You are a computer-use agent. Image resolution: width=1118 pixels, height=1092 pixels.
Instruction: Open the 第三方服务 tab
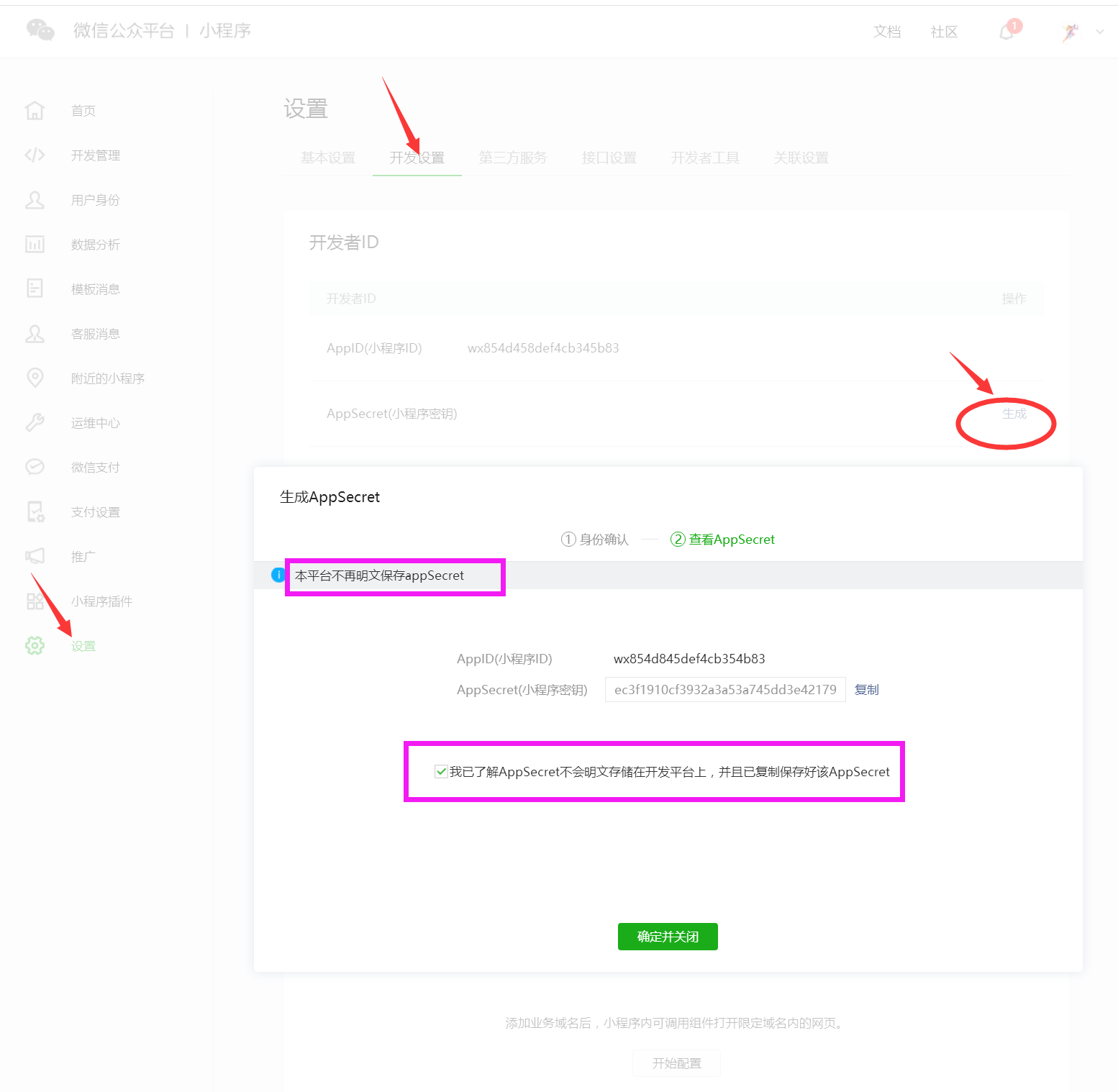click(513, 158)
